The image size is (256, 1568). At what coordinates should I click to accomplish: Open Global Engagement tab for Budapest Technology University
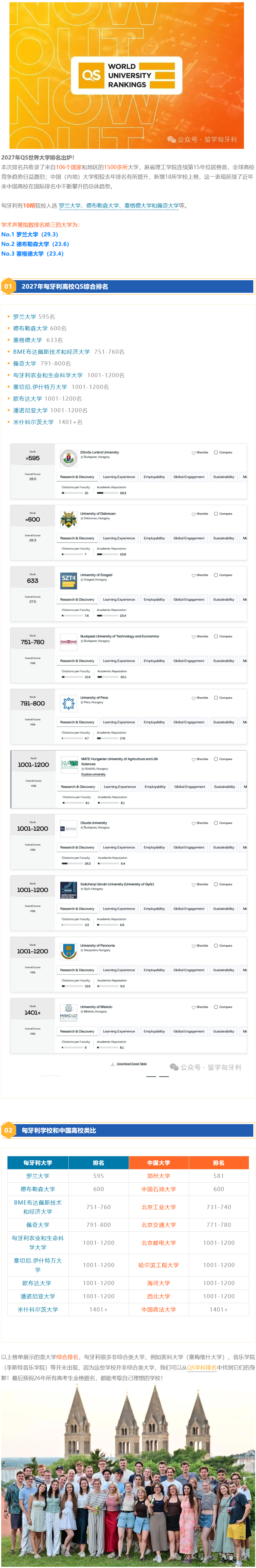pyautogui.click(x=188, y=660)
